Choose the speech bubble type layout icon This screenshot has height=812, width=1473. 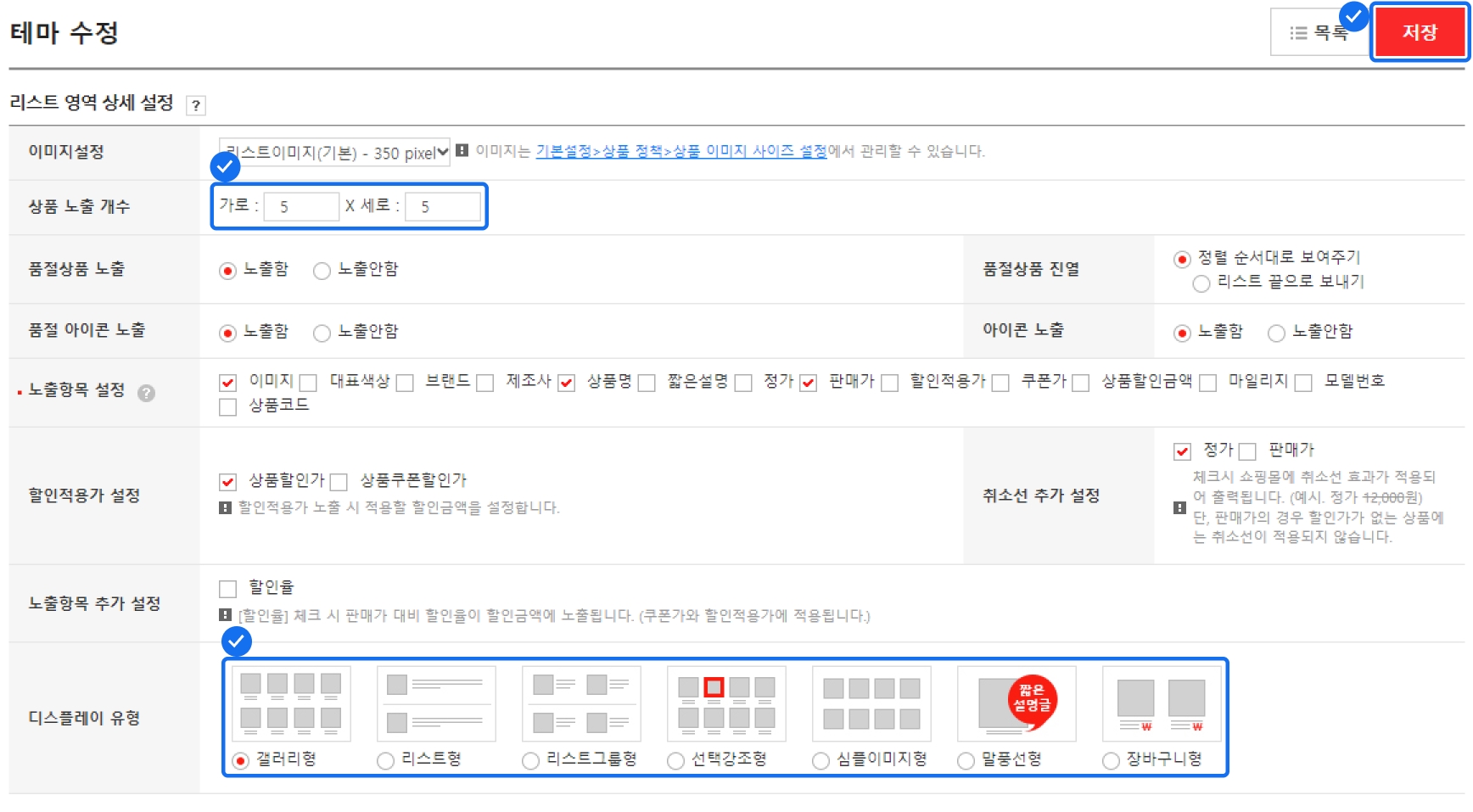(1017, 703)
